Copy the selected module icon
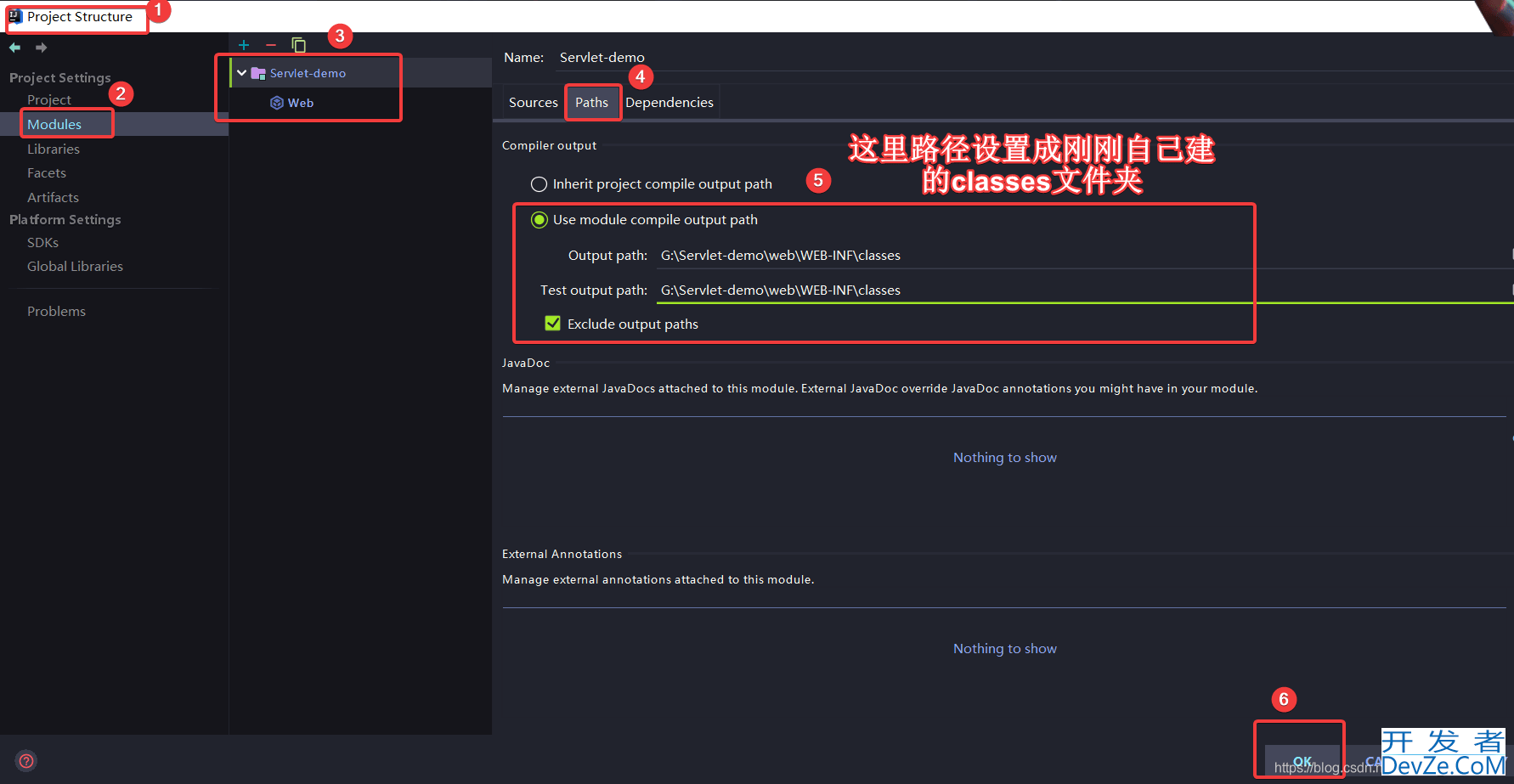Image resolution: width=1514 pixels, height=784 pixels. click(298, 45)
